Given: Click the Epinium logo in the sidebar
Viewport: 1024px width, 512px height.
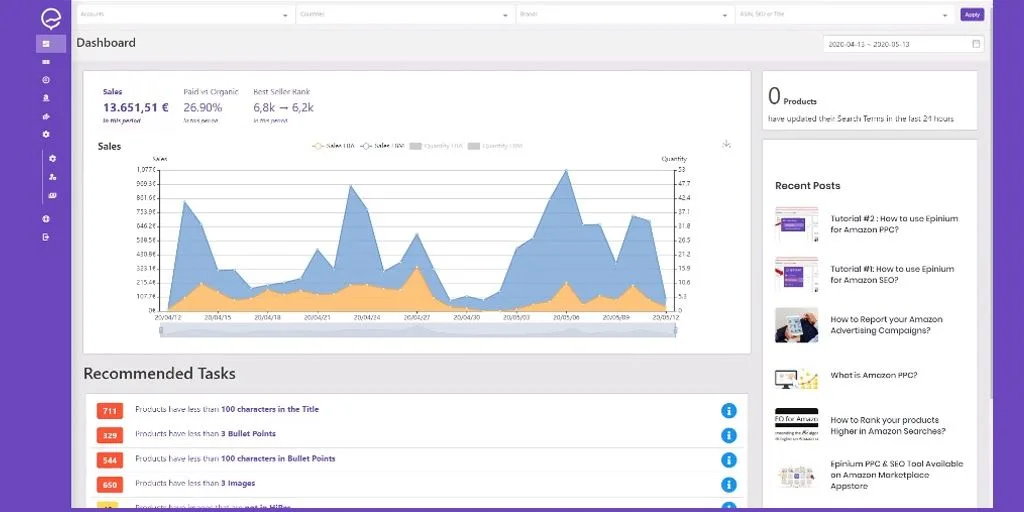Looking at the screenshot, I should click(50, 18).
